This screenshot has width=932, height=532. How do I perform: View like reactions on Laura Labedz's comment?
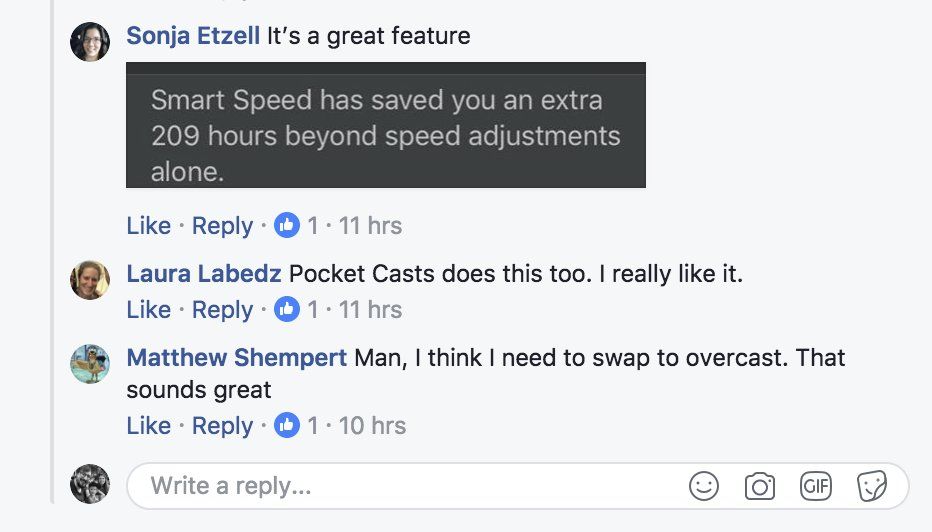[296, 310]
